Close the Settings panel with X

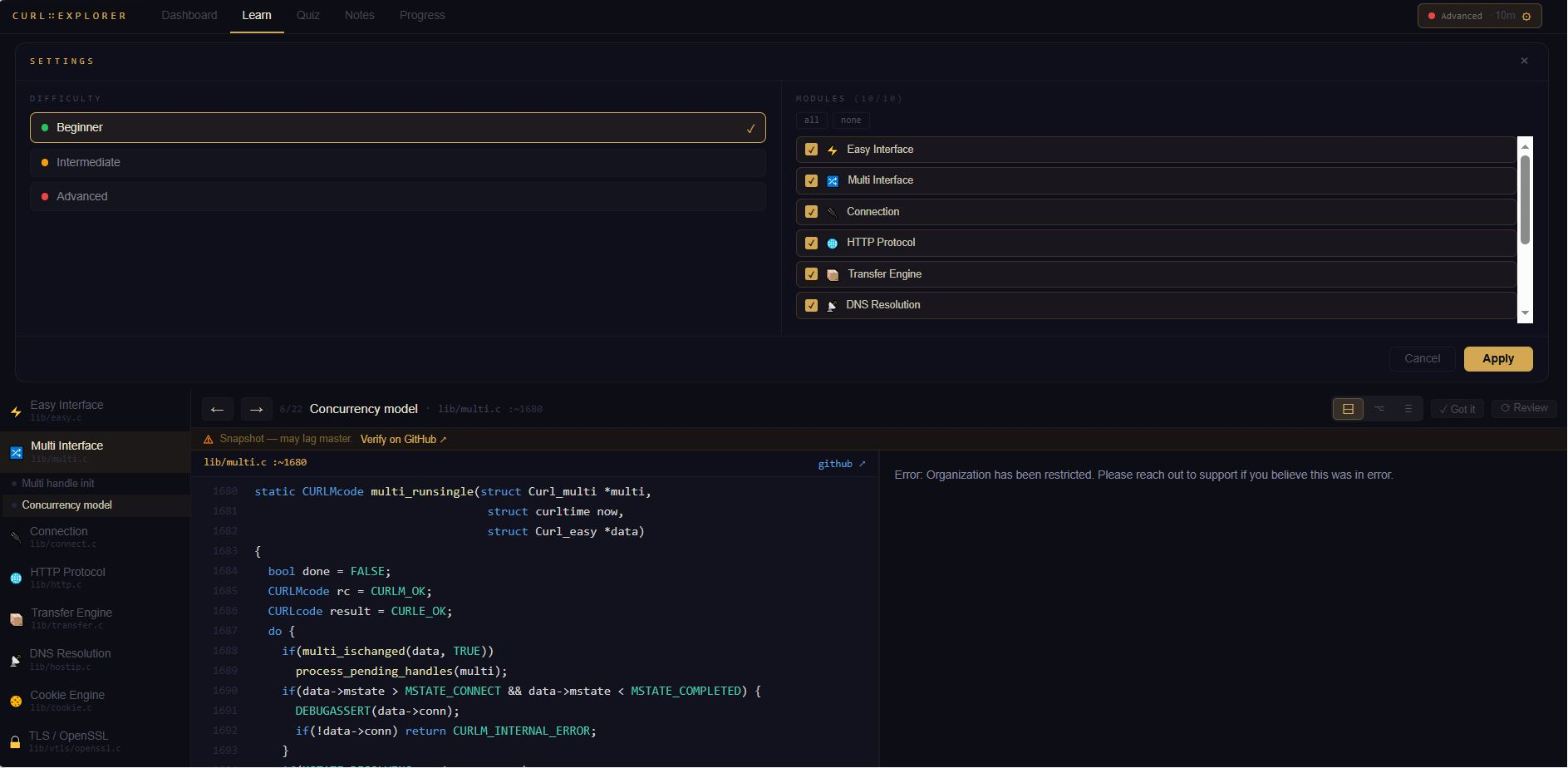(x=1524, y=61)
